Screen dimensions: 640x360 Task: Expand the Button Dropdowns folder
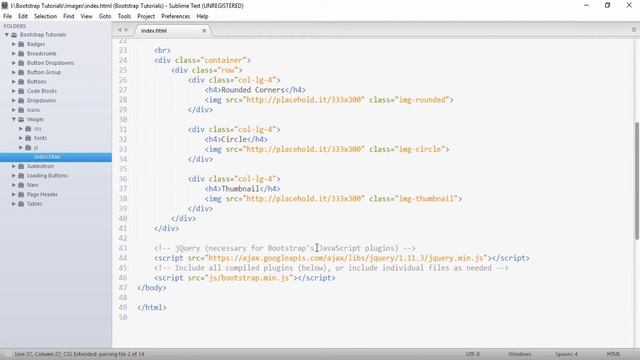click(x=14, y=63)
